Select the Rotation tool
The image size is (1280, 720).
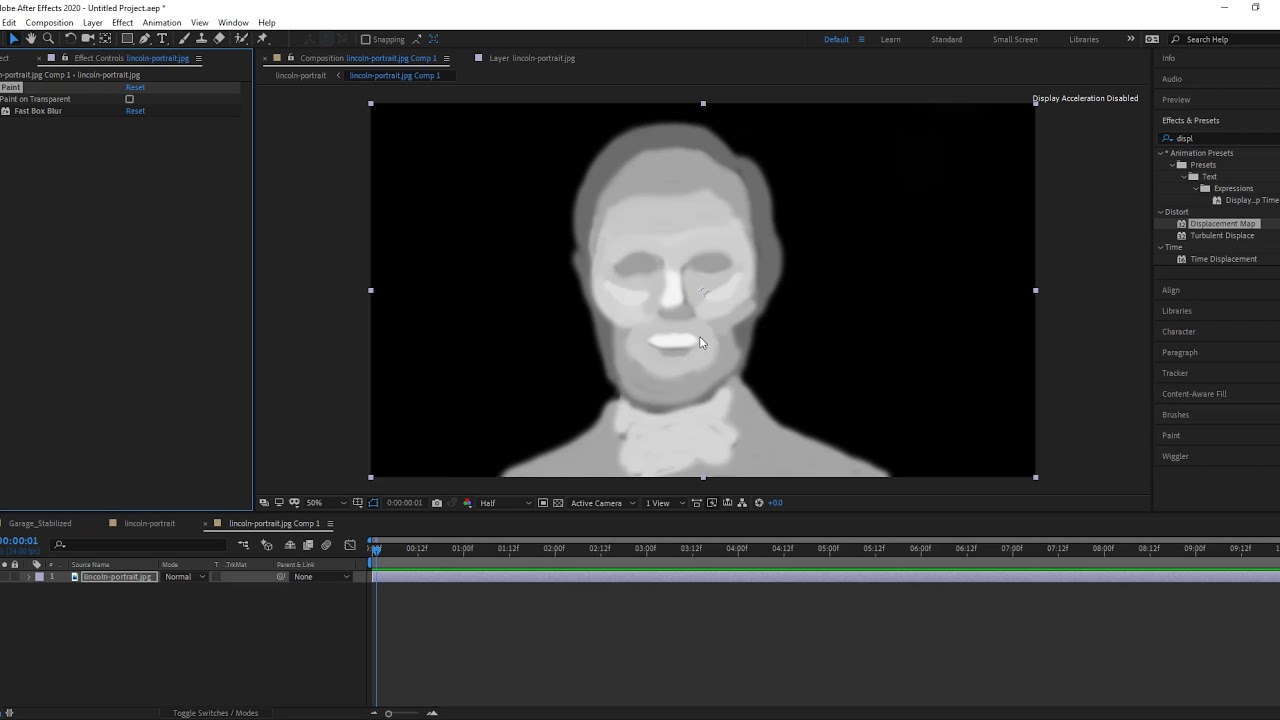click(70, 39)
